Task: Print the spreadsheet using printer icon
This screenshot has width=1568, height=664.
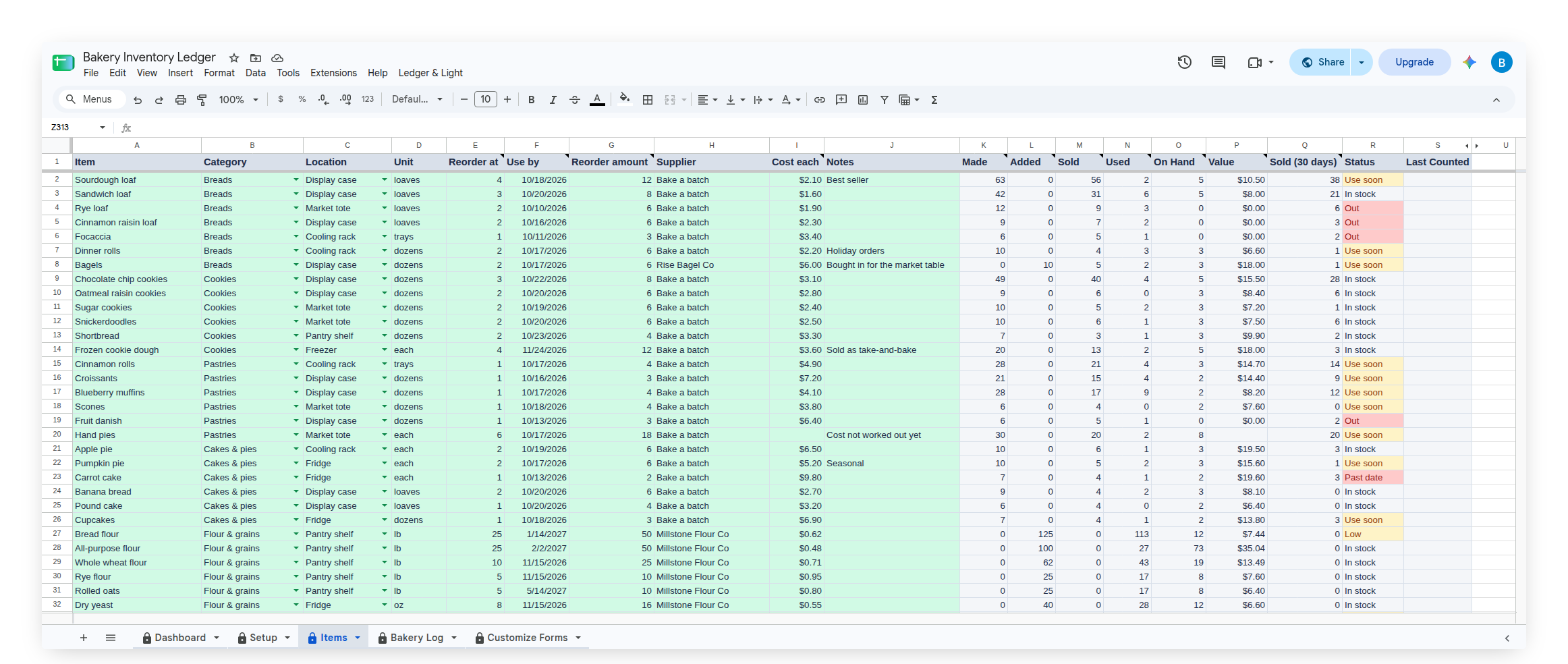Action: coord(181,100)
